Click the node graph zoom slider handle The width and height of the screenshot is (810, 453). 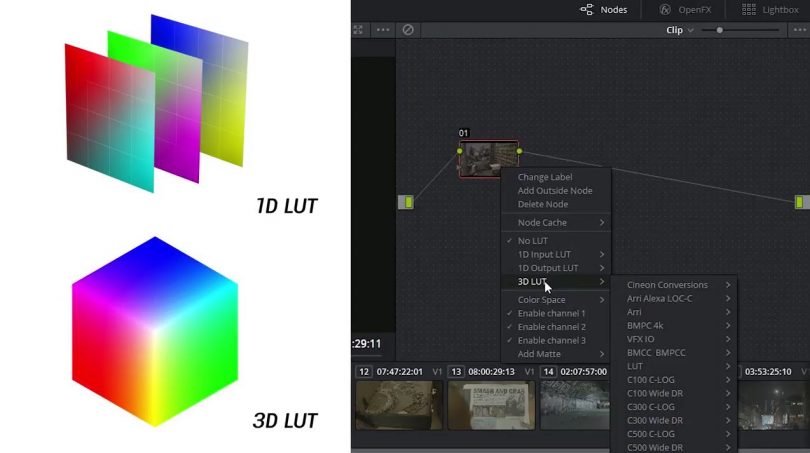click(718, 30)
